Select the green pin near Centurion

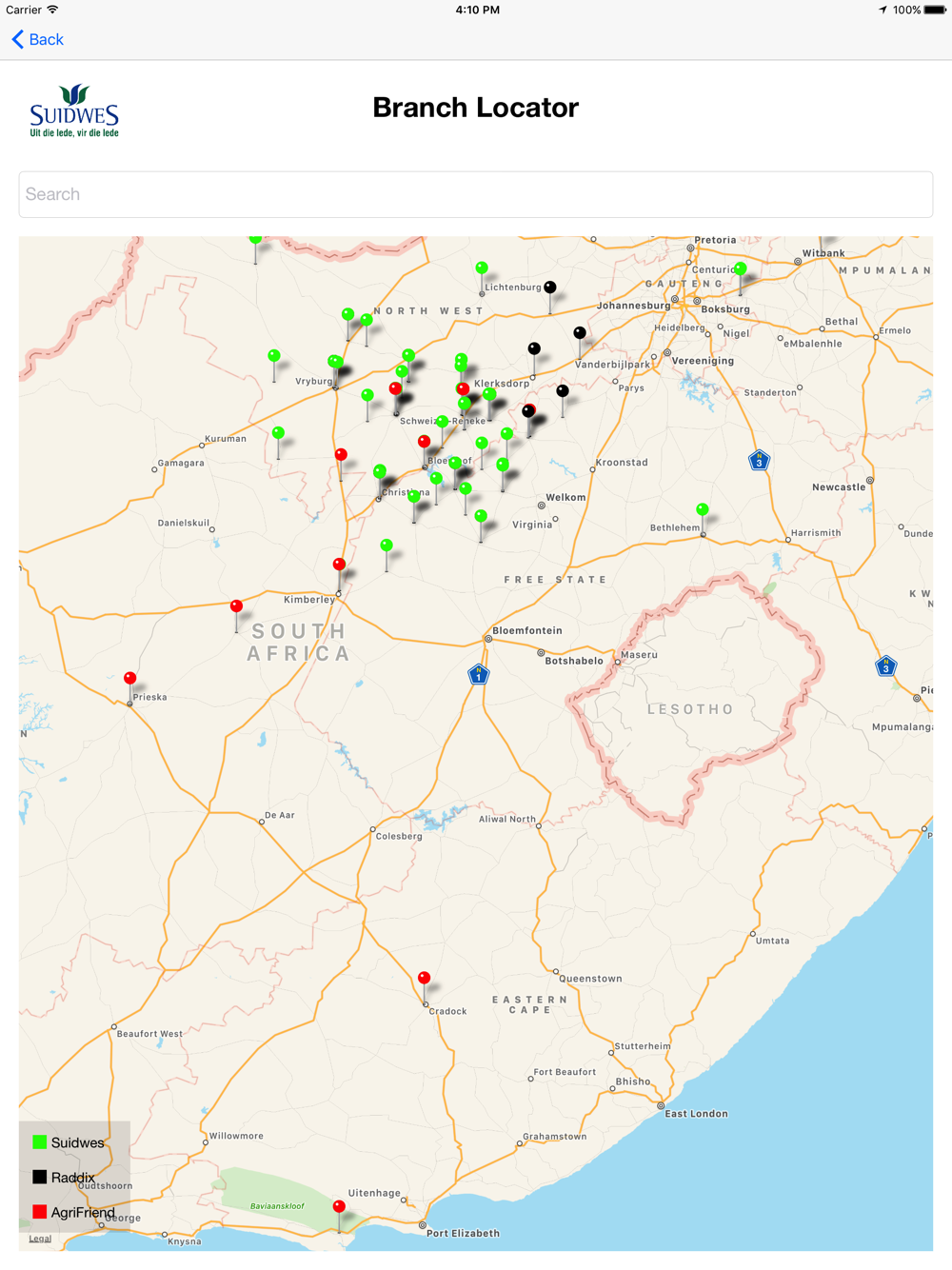point(741,269)
